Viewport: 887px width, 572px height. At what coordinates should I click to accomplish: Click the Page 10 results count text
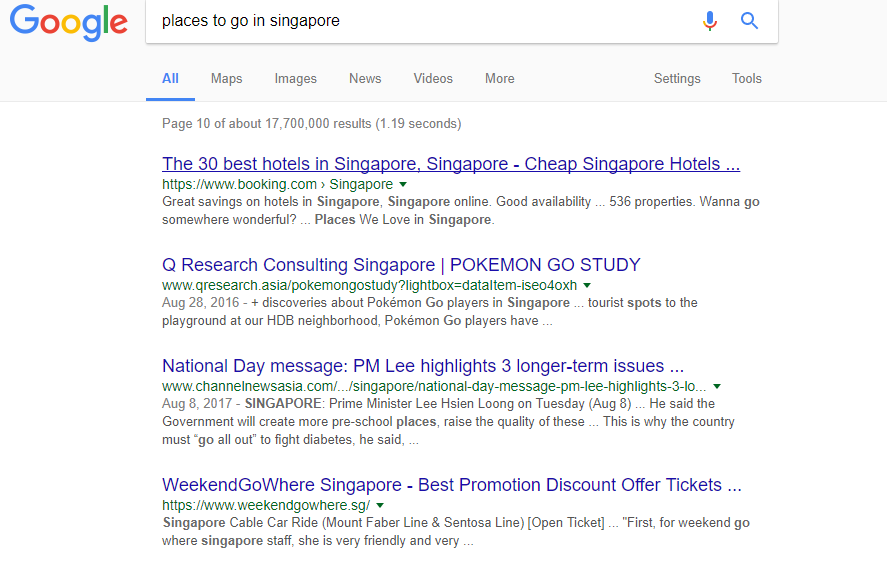click(312, 123)
